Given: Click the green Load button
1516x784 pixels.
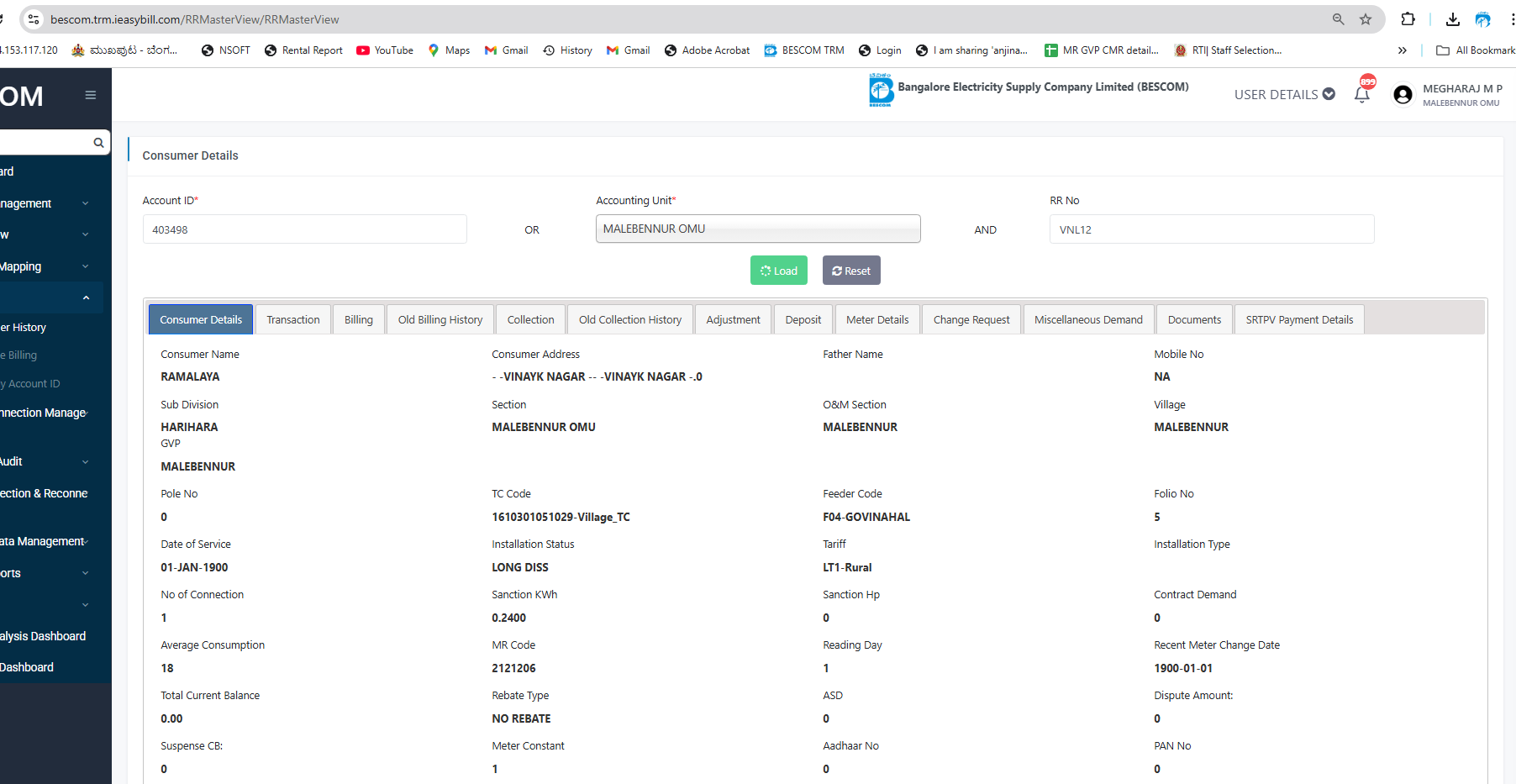Looking at the screenshot, I should (779, 271).
